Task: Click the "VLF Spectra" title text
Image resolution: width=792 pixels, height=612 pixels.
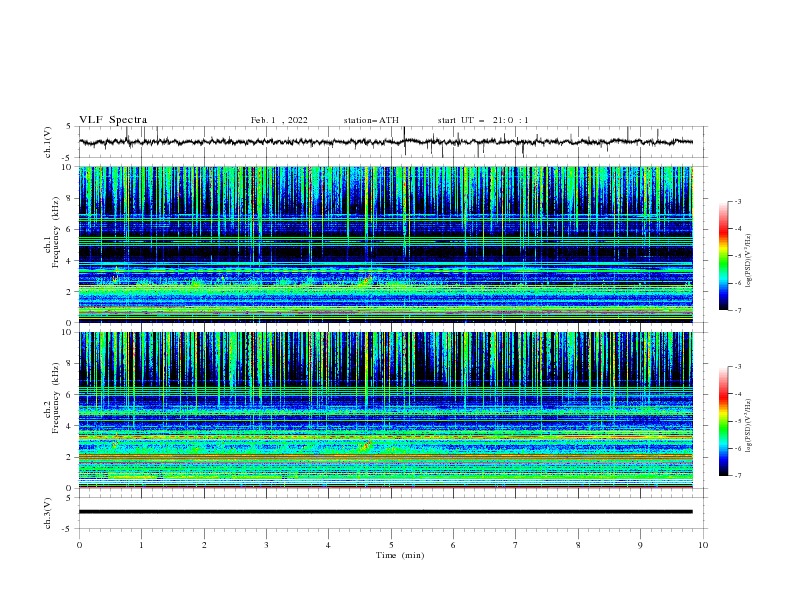Action: (x=113, y=120)
